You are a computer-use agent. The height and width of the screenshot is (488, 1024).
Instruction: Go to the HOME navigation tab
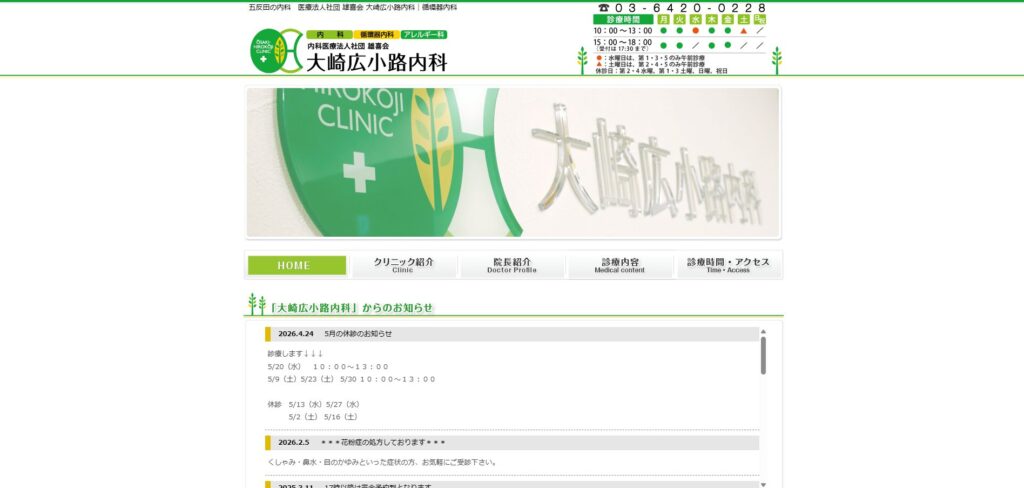point(296,265)
